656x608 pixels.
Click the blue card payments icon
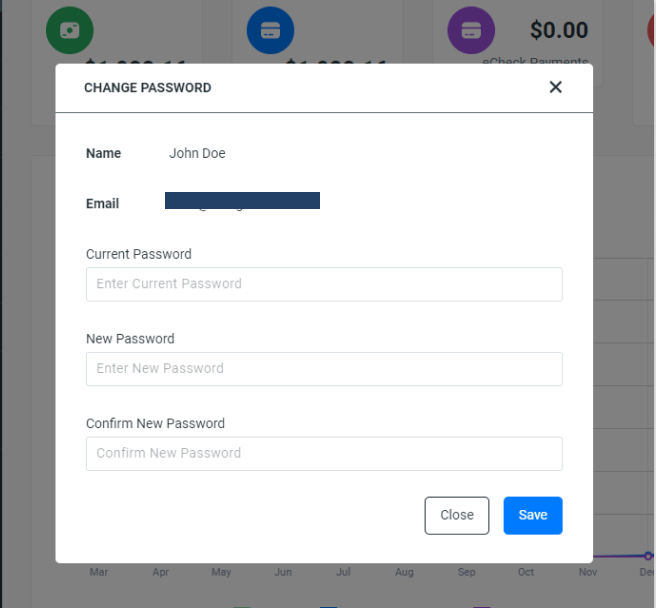(x=270, y=30)
